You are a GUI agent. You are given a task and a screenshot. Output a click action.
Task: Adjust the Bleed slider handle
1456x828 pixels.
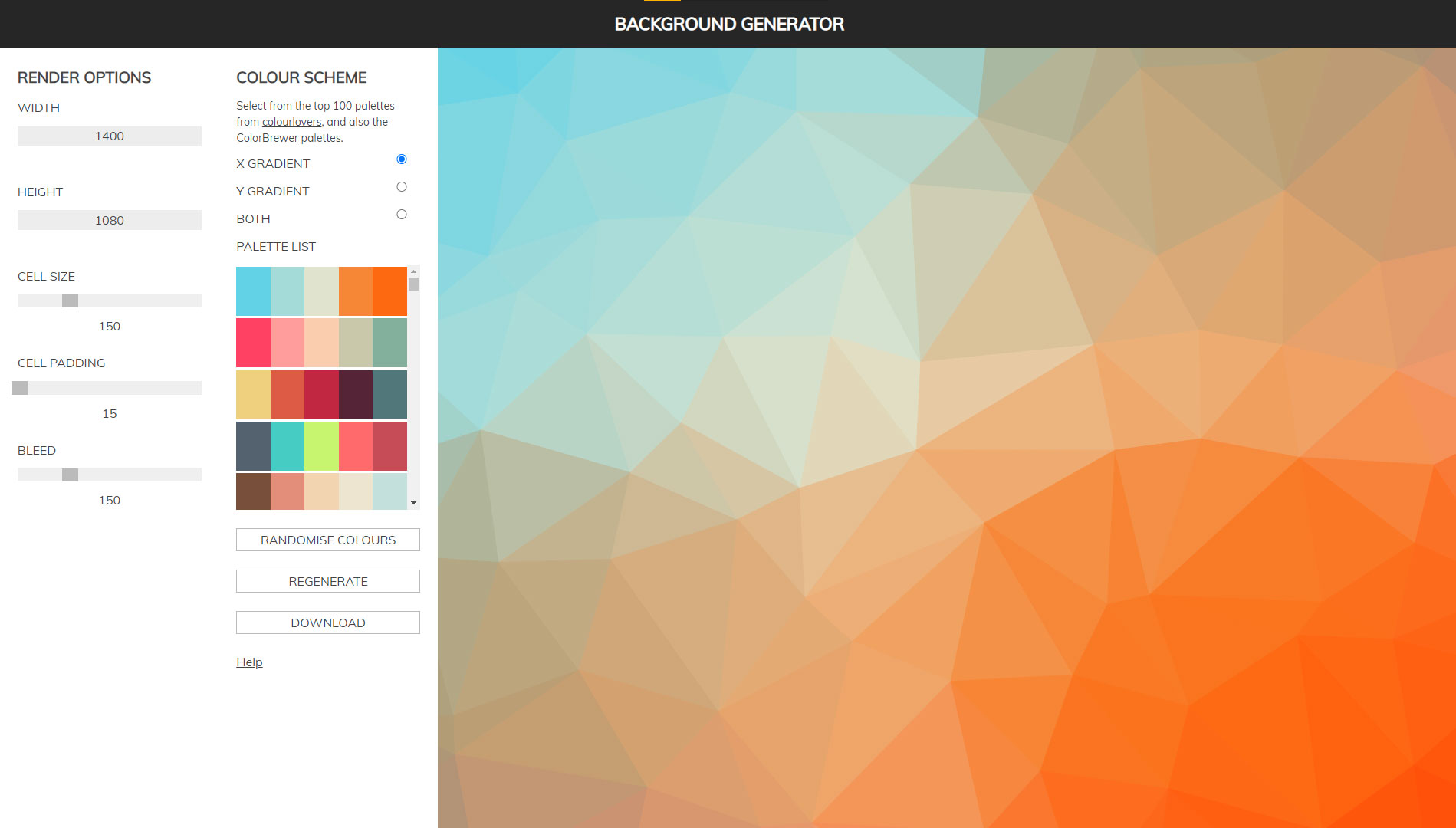click(70, 475)
